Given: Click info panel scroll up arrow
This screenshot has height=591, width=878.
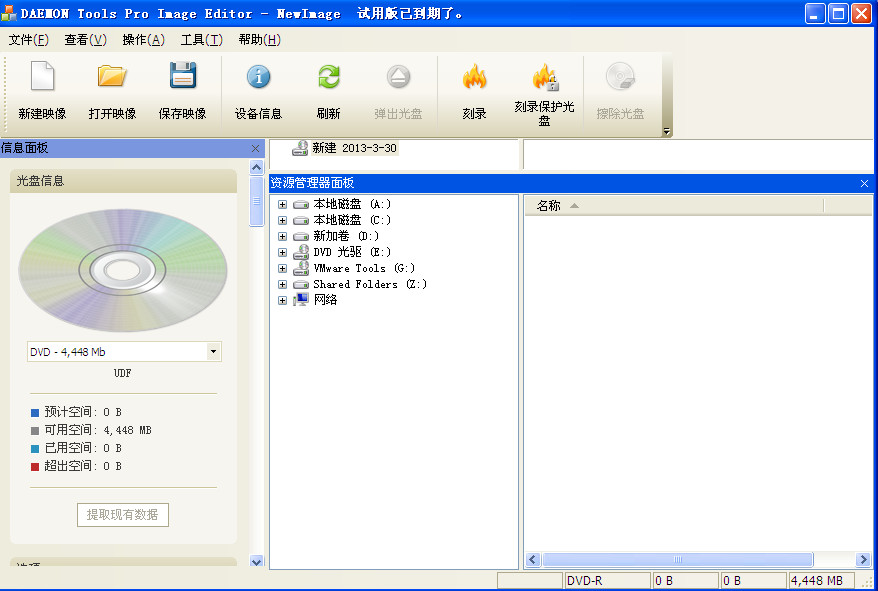Looking at the screenshot, I should 256,167.
